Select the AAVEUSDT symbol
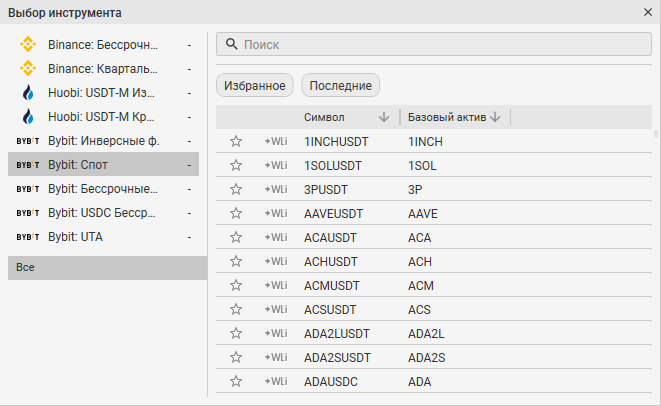The width and height of the screenshot is (661, 406). [x=333, y=214]
